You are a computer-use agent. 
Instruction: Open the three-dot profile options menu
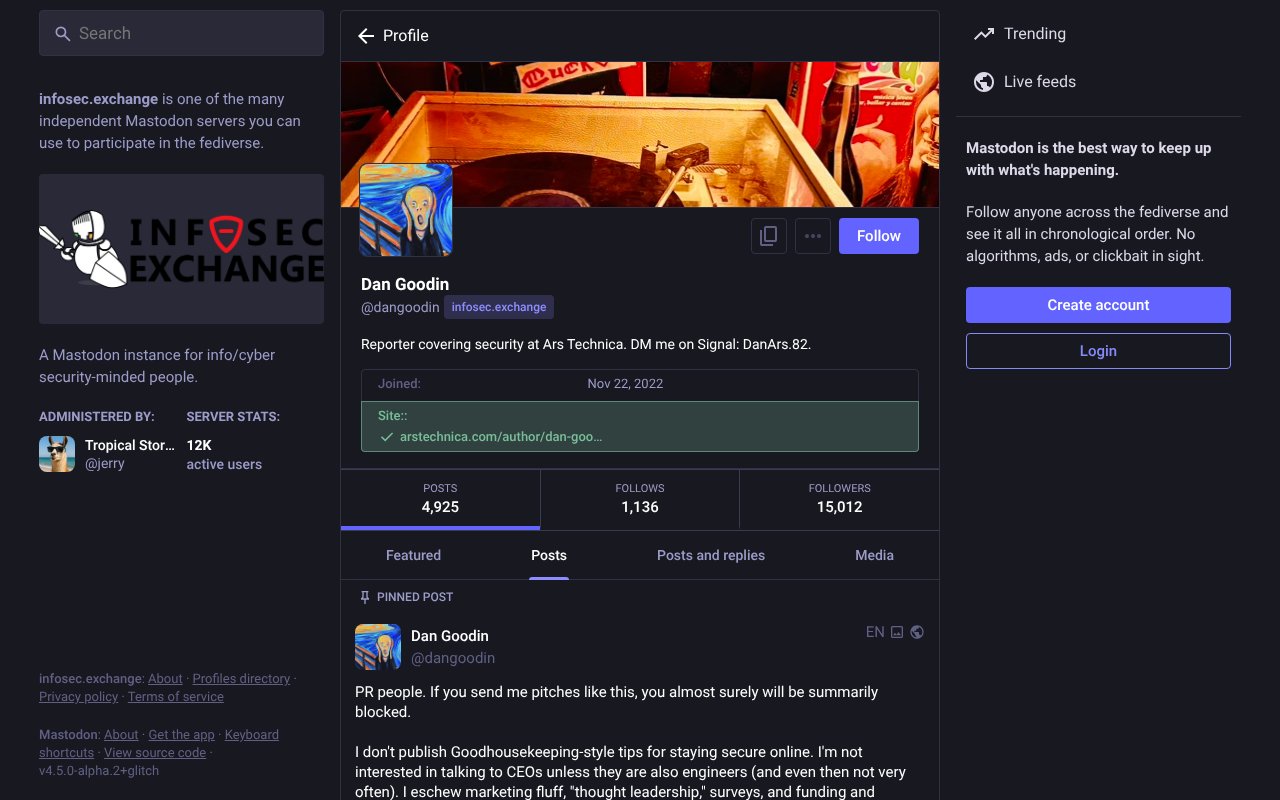[813, 236]
